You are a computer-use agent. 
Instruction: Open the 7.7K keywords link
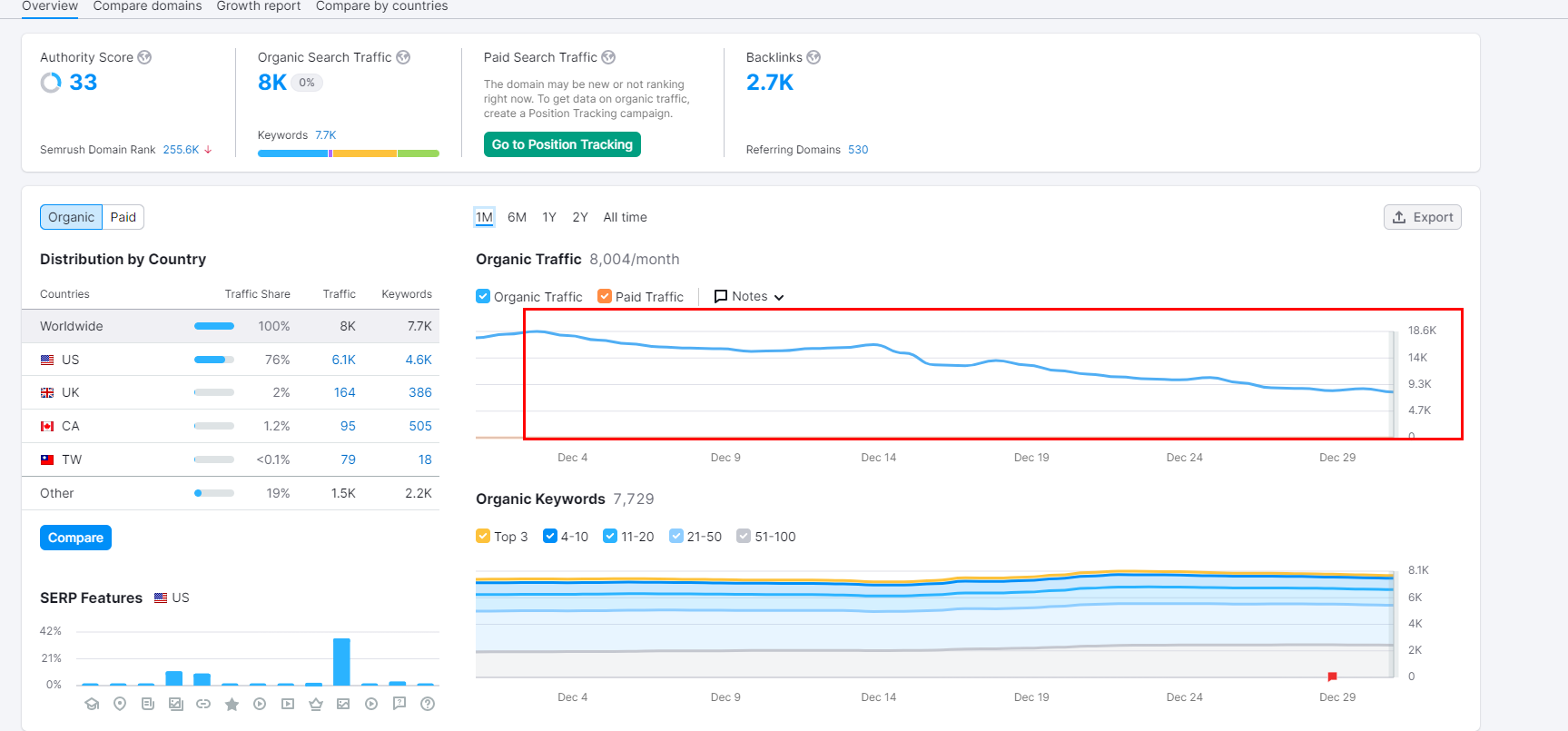coord(326,135)
